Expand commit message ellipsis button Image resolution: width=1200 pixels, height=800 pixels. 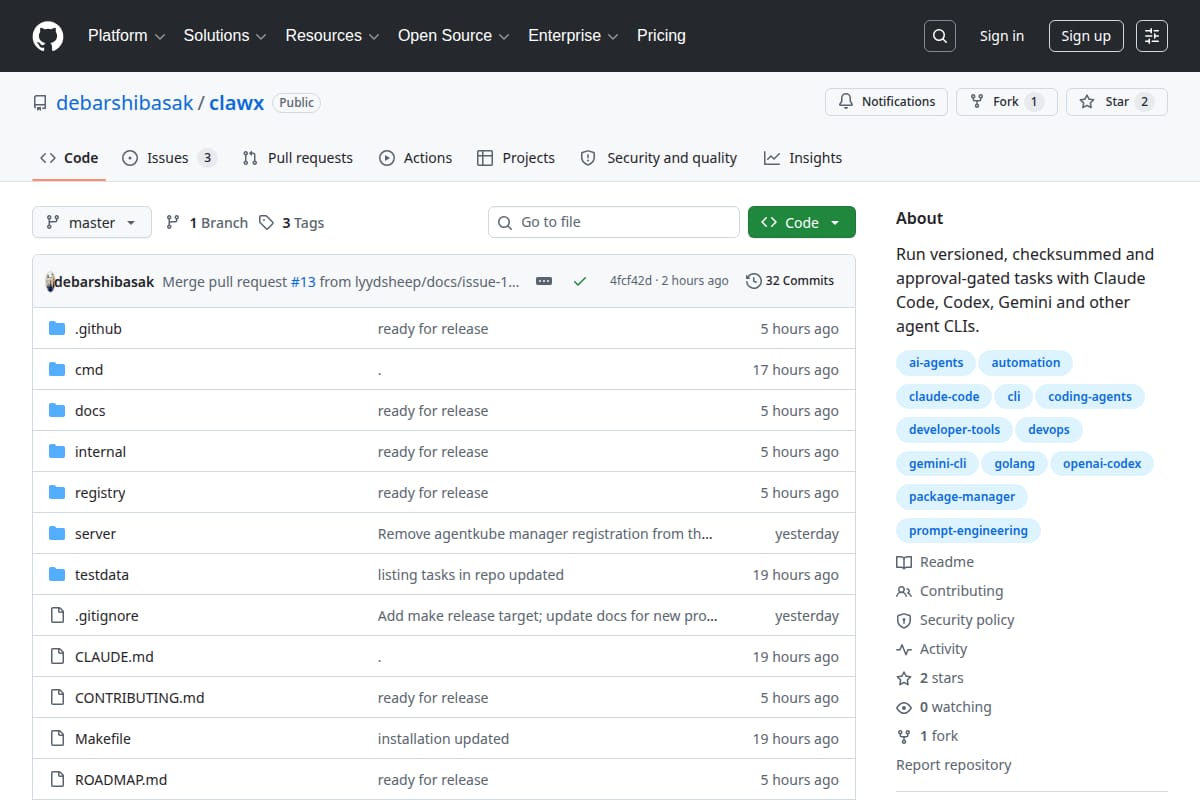pyautogui.click(x=544, y=281)
